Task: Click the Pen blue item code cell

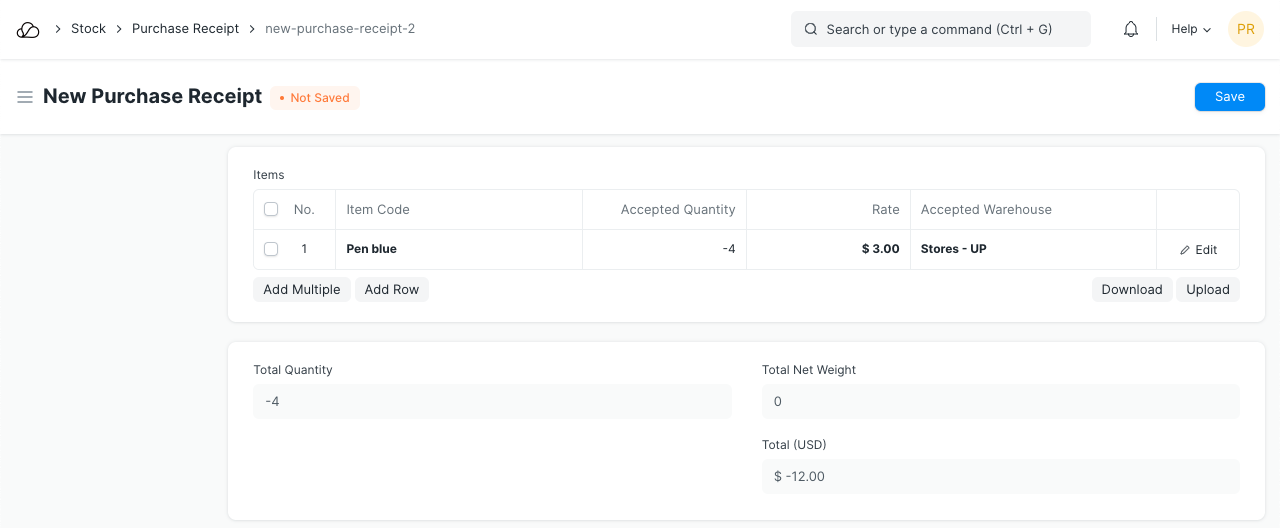Action: point(458,249)
